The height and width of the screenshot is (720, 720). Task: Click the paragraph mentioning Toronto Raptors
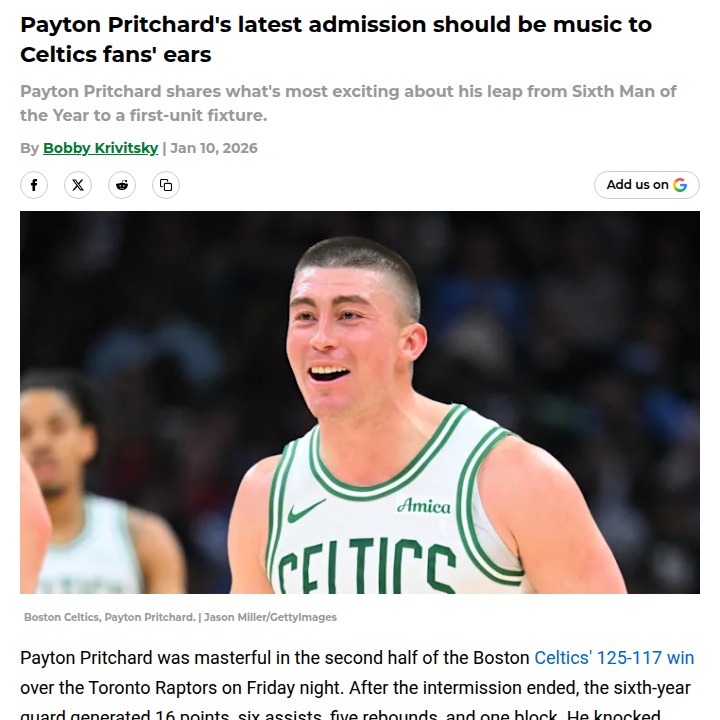point(357,684)
